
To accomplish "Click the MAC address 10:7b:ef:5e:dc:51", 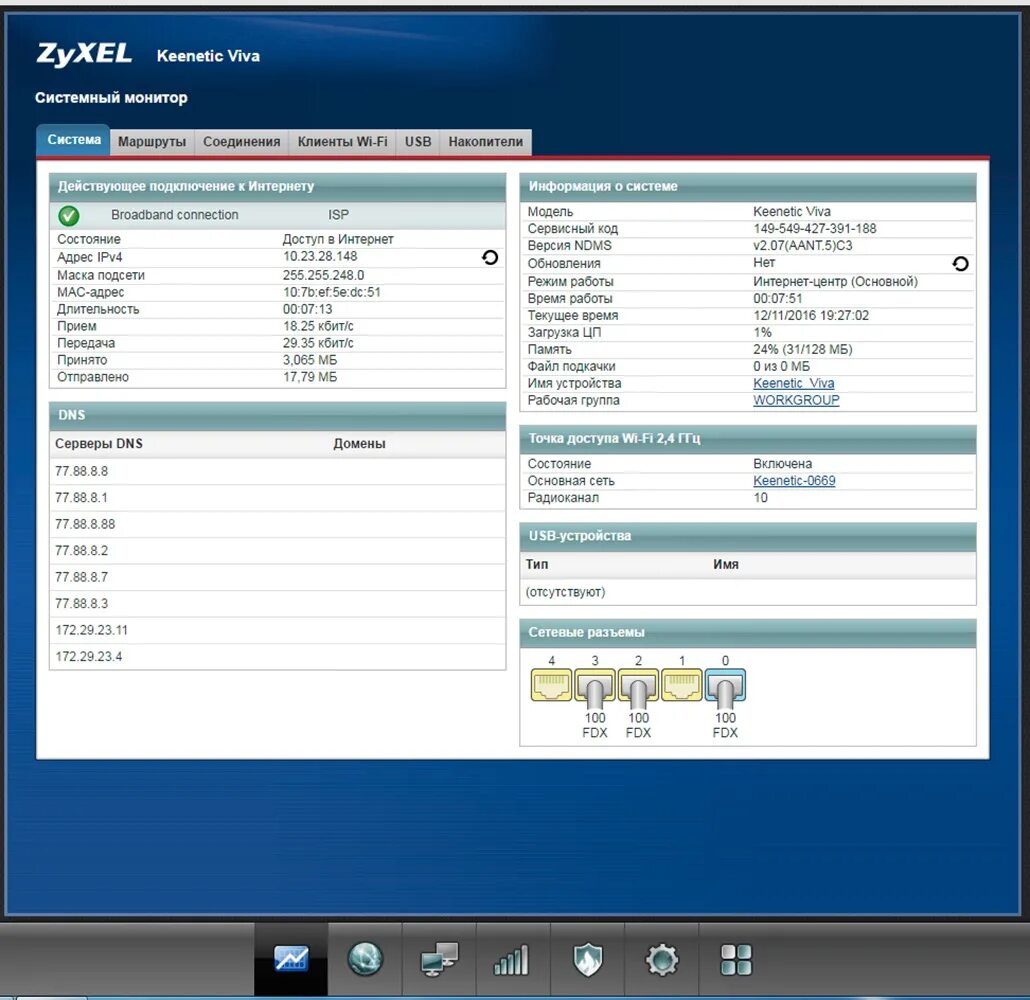I will click(x=332, y=292).
